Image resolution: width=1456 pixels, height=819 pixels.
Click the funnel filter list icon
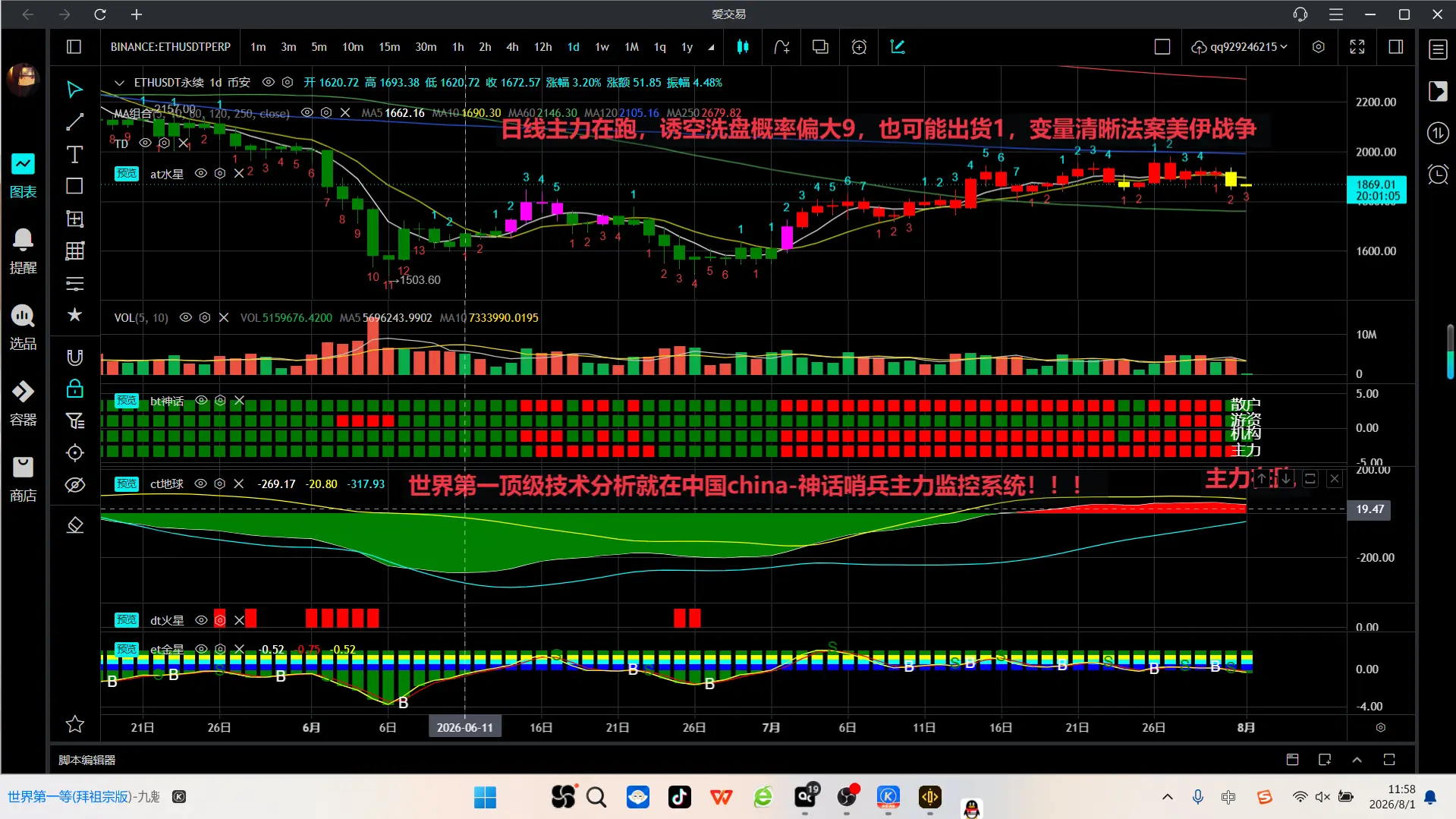coord(74,421)
